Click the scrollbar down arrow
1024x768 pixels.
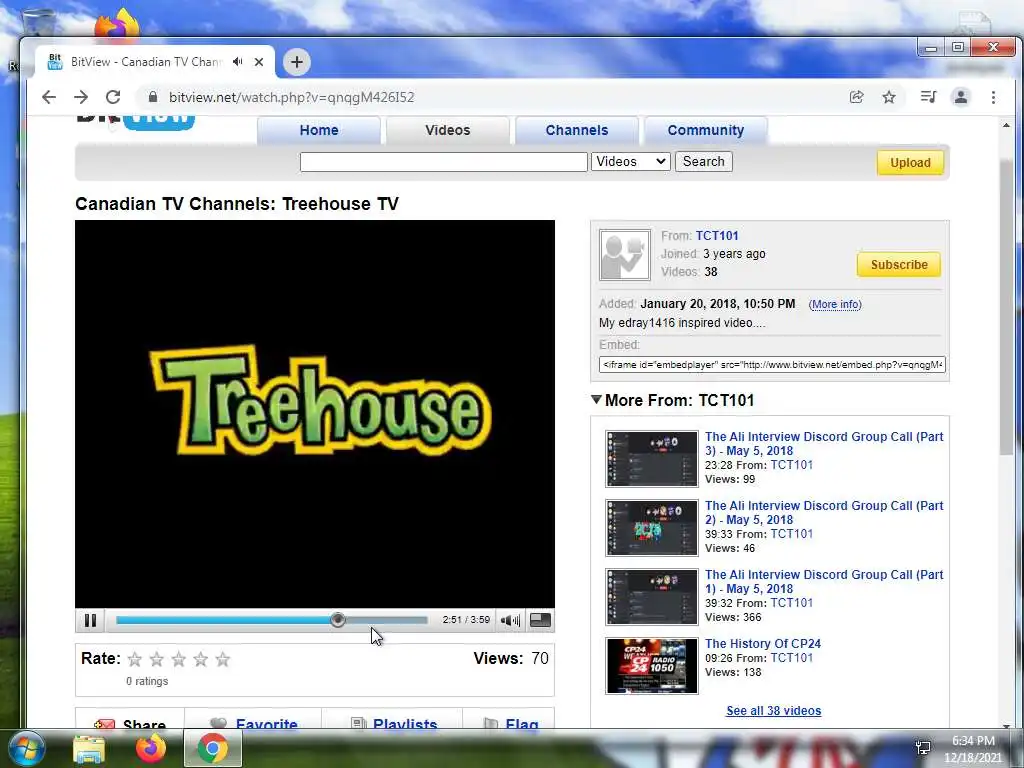[1006, 725]
